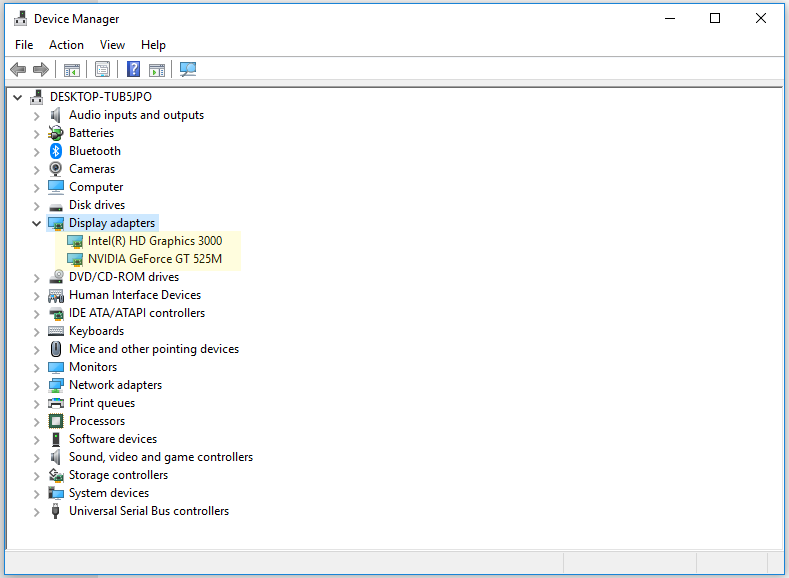Select the Print queues label
Viewport: 789px width, 578px height.
[x=102, y=403]
